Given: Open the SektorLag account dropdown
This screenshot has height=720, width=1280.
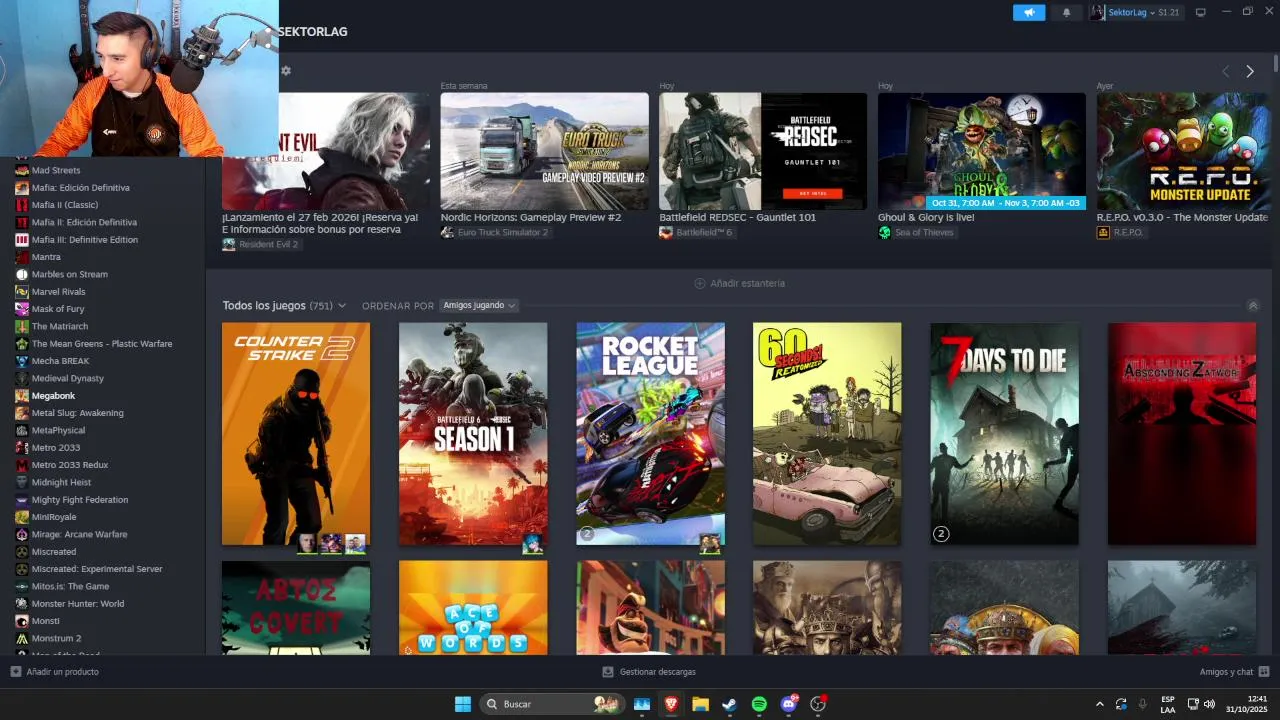Looking at the screenshot, I should click(x=1135, y=12).
